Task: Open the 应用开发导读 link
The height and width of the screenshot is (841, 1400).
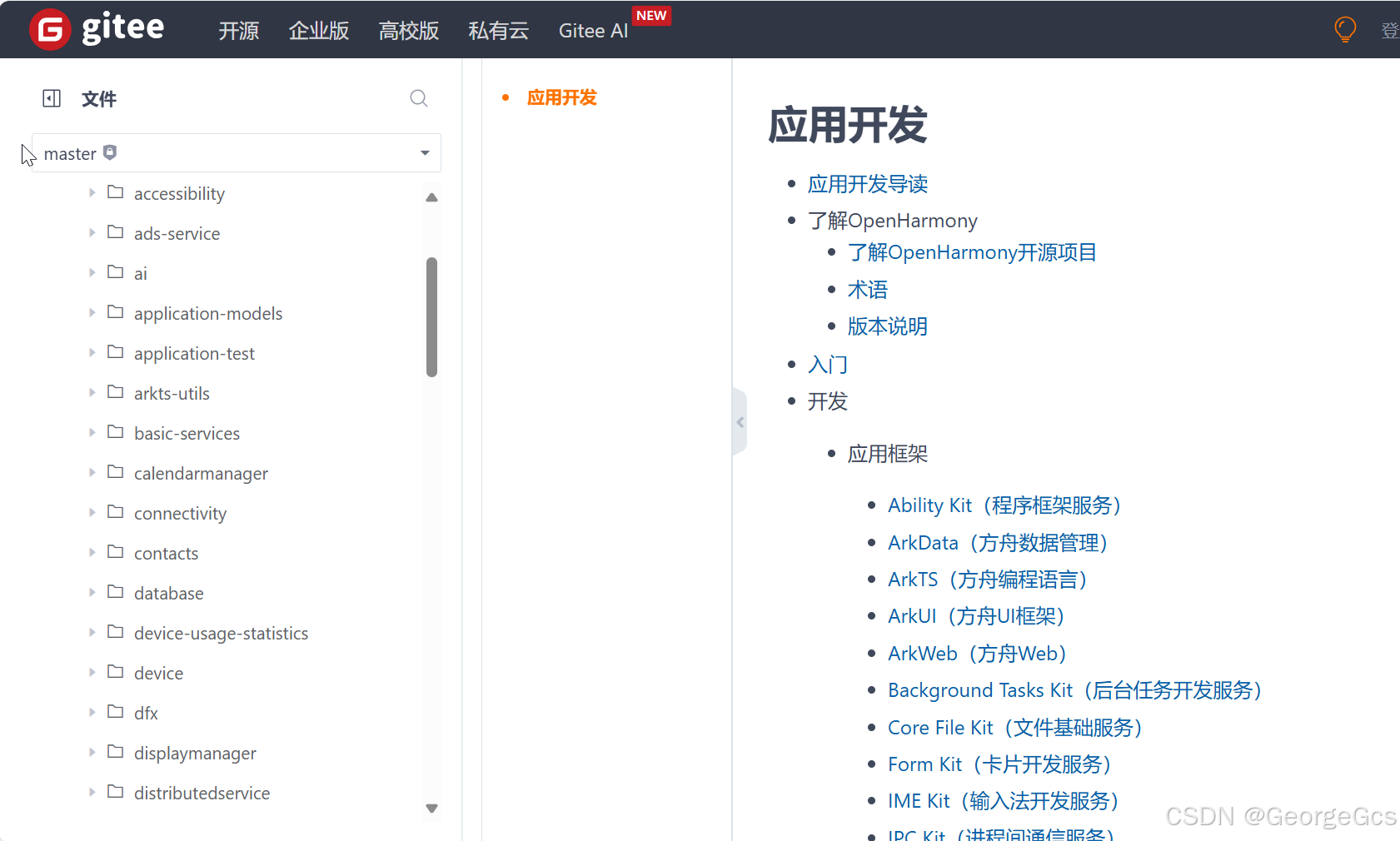Action: coord(868,184)
